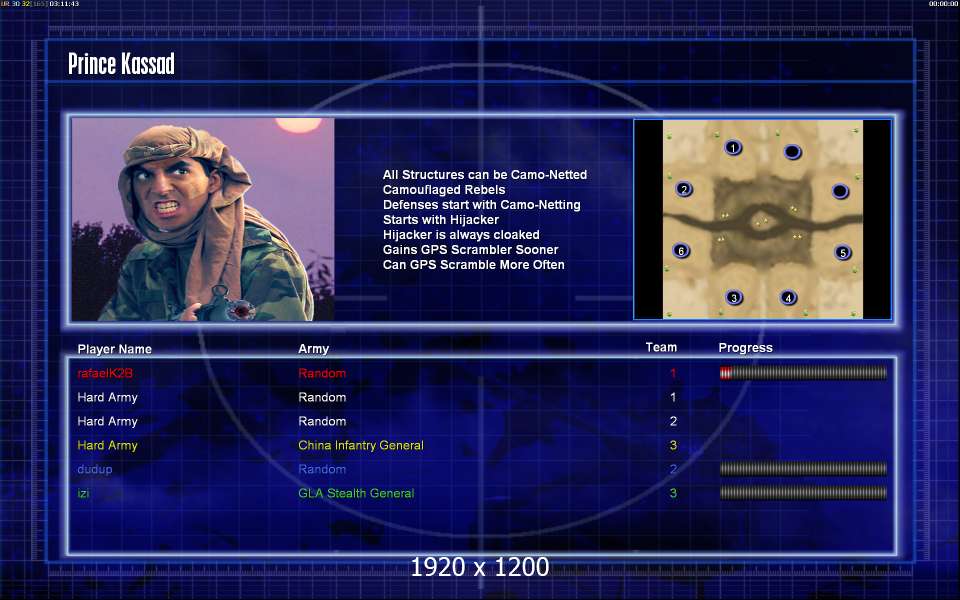
Task: Click start position marker 4 on map
Action: coord(789,298)
